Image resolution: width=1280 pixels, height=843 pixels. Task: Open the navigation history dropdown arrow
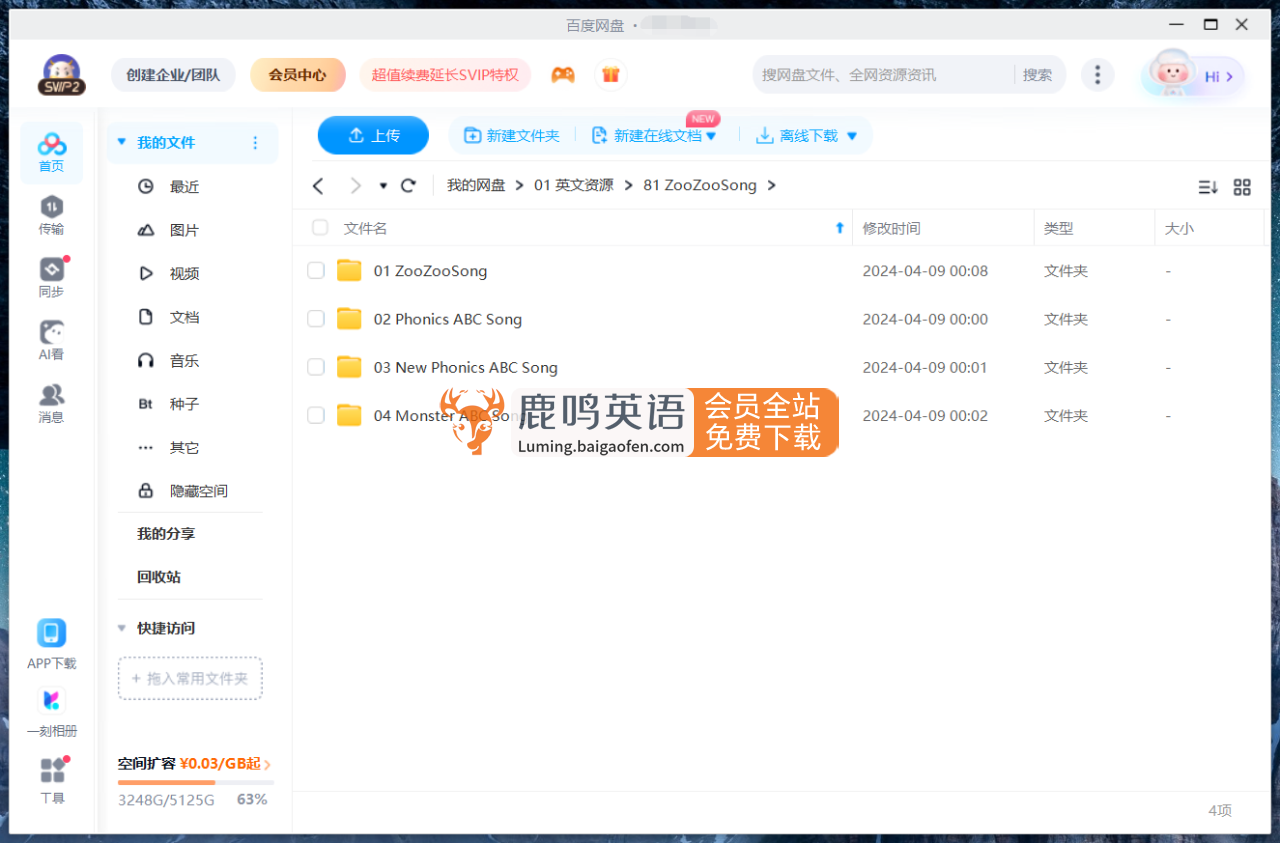coord(383,186)
